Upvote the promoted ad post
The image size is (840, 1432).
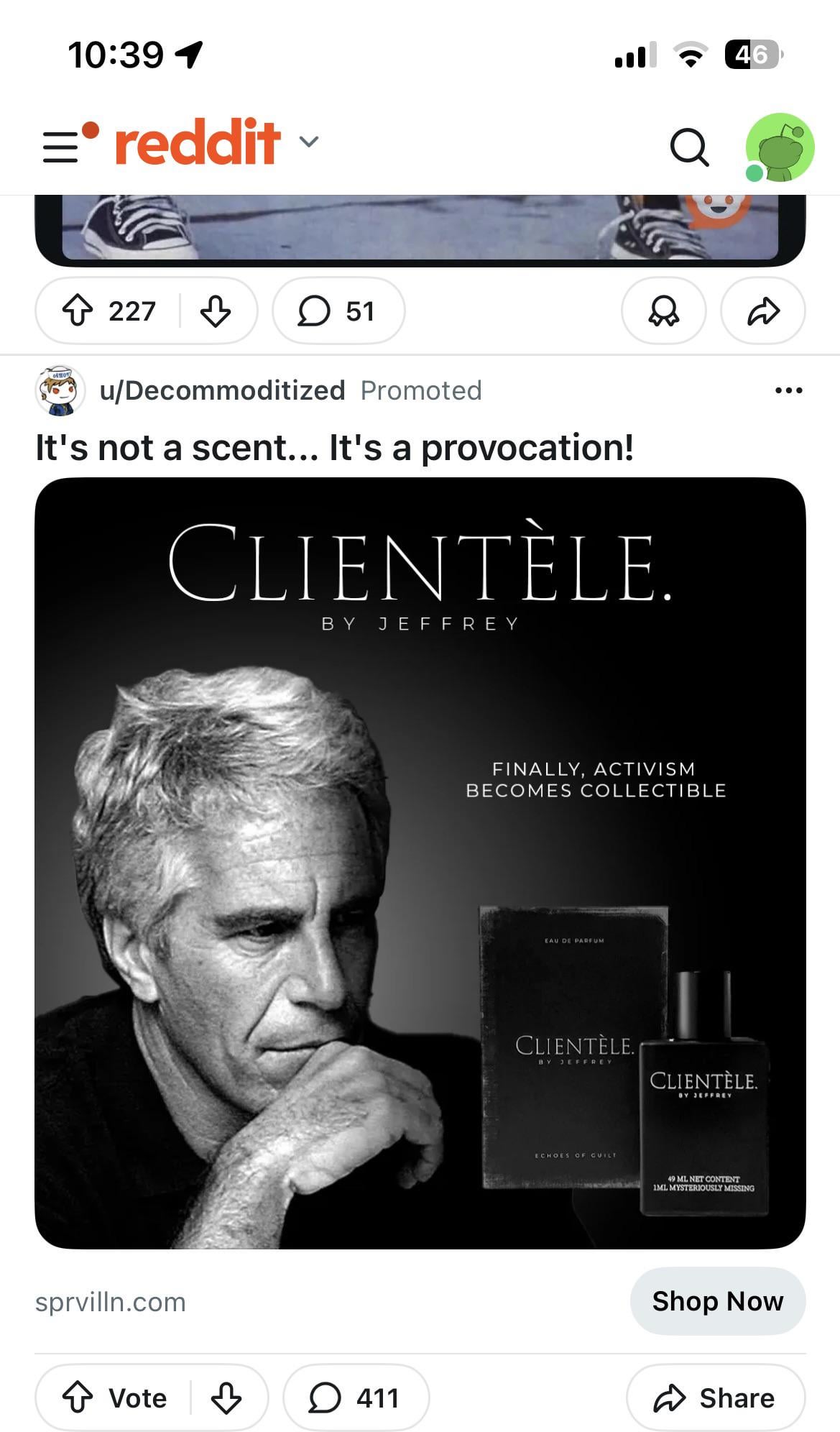click(x=78, y=1398)
